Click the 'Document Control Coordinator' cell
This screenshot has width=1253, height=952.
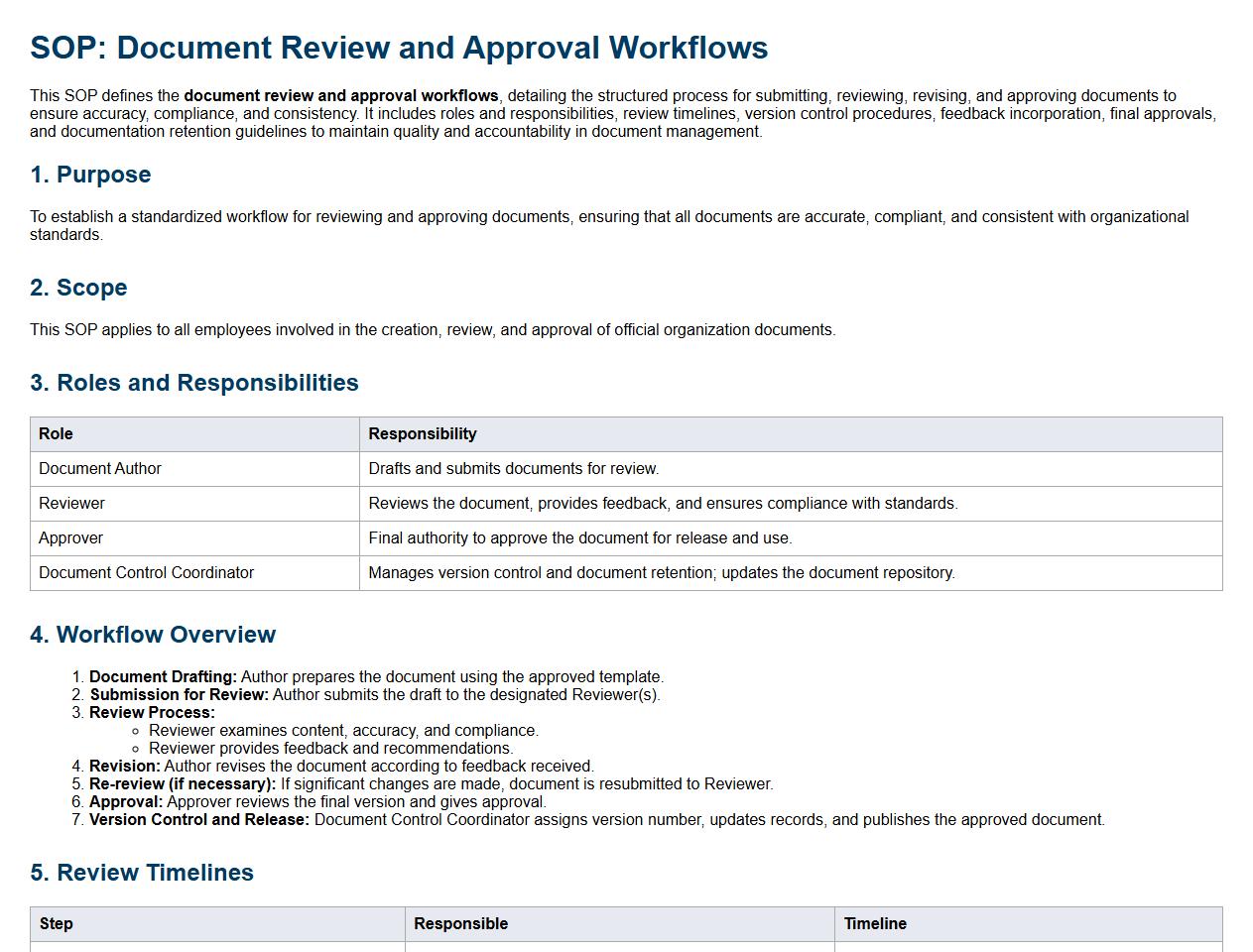(x=146, y=573)
